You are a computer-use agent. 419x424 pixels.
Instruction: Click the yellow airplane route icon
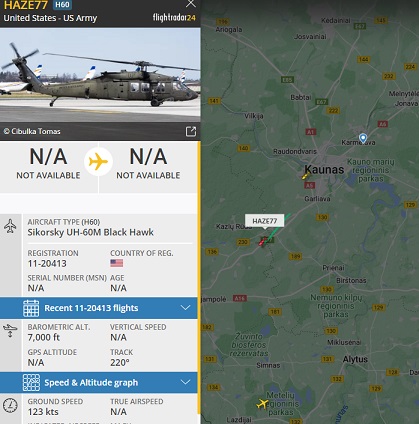pyautogui.click(x=98, y=162)
